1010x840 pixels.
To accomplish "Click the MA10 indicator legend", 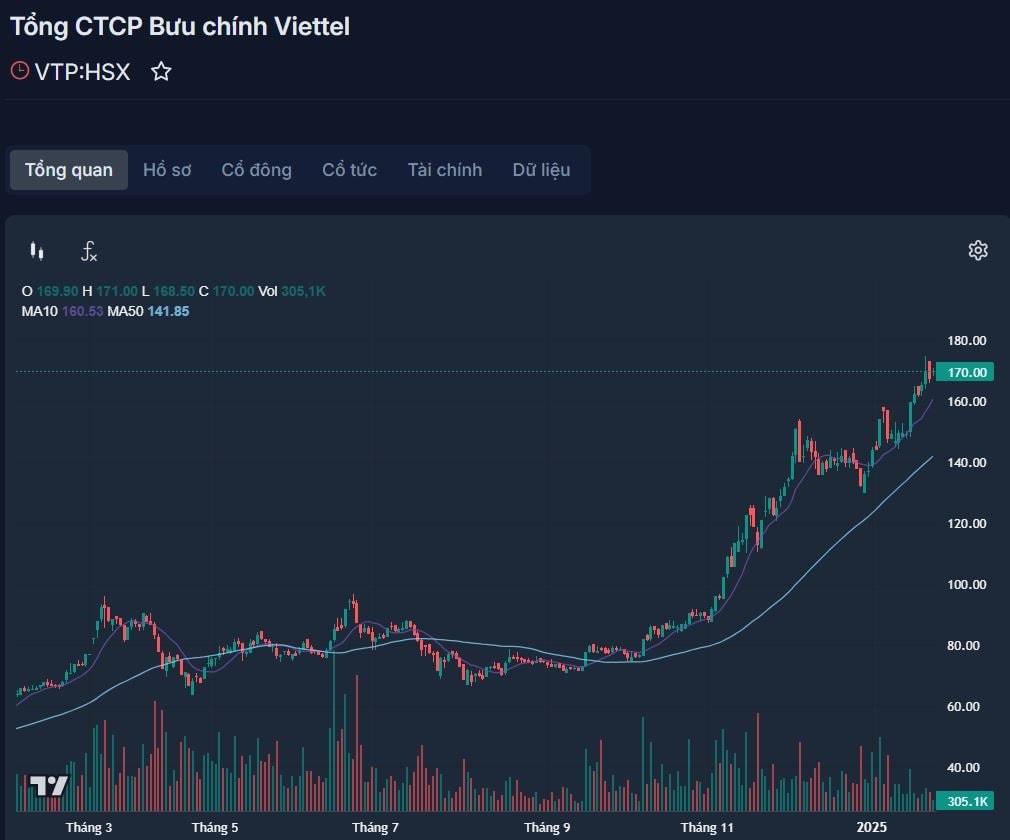I will (62, 311).
